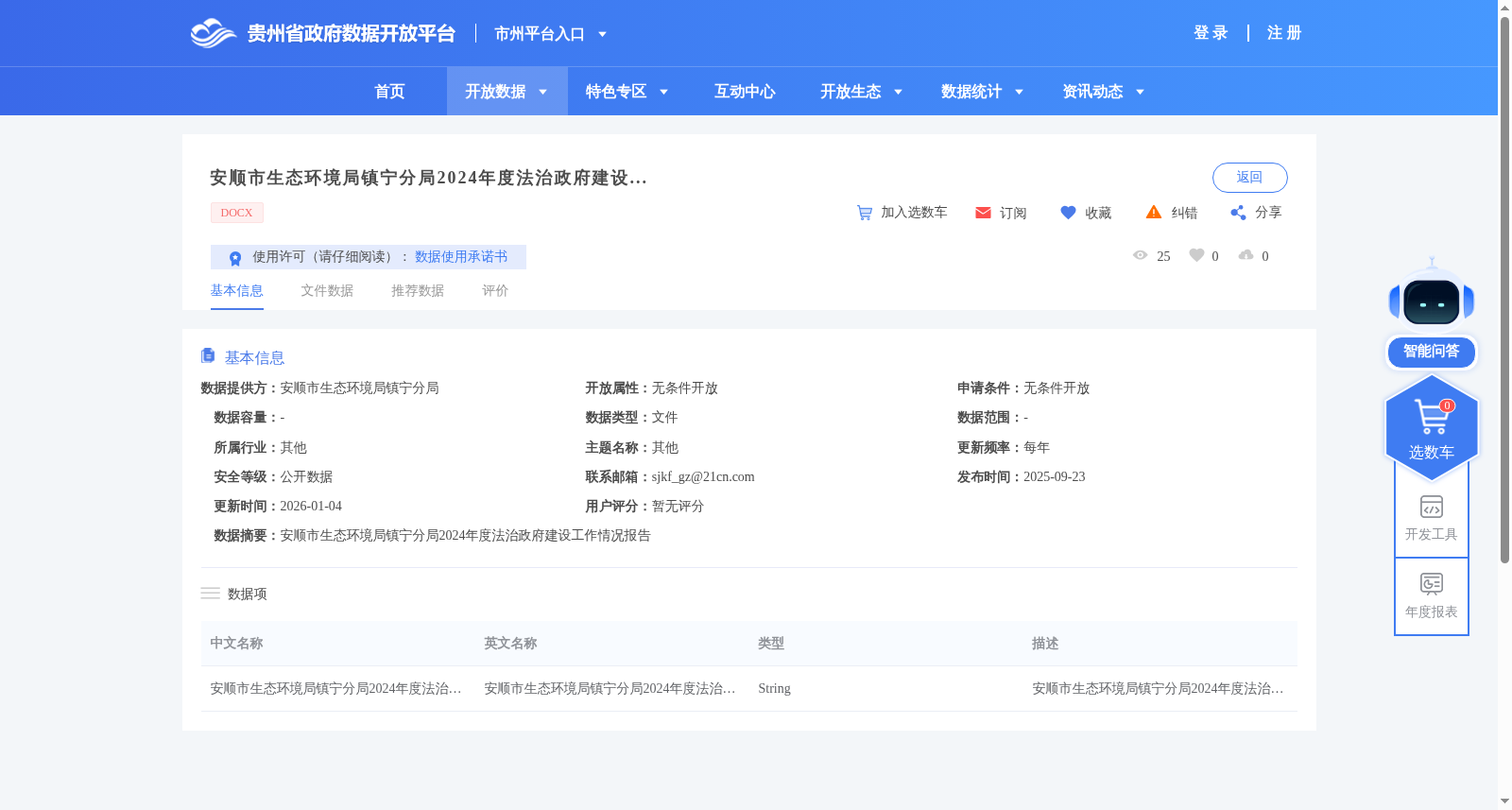The image size is (1512, 810).
Task: Switch to the 评价 tab
Action: click(495, 291)
